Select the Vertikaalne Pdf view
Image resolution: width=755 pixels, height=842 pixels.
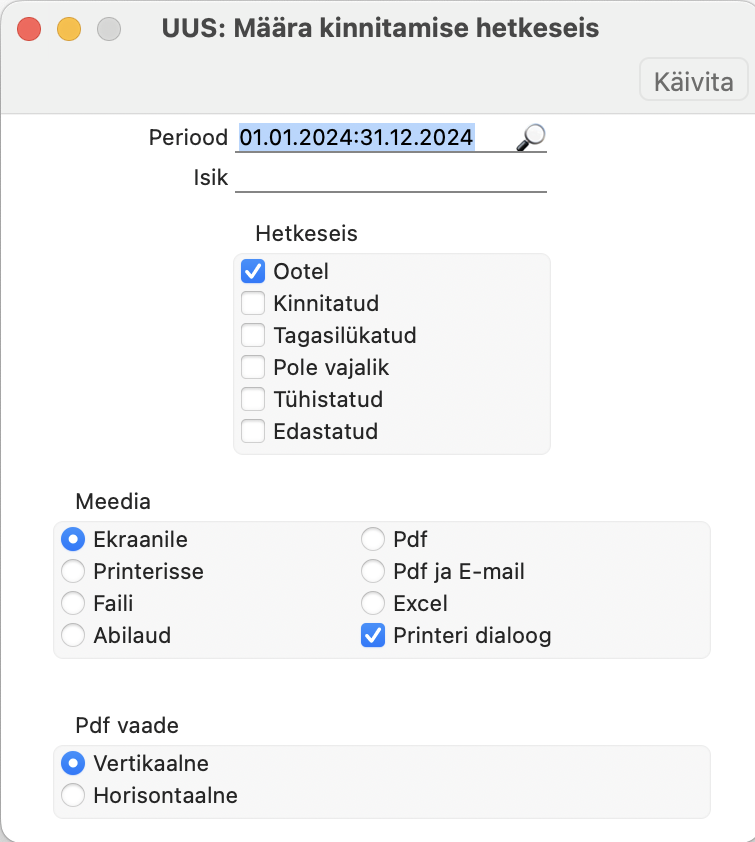pos(73,763)
